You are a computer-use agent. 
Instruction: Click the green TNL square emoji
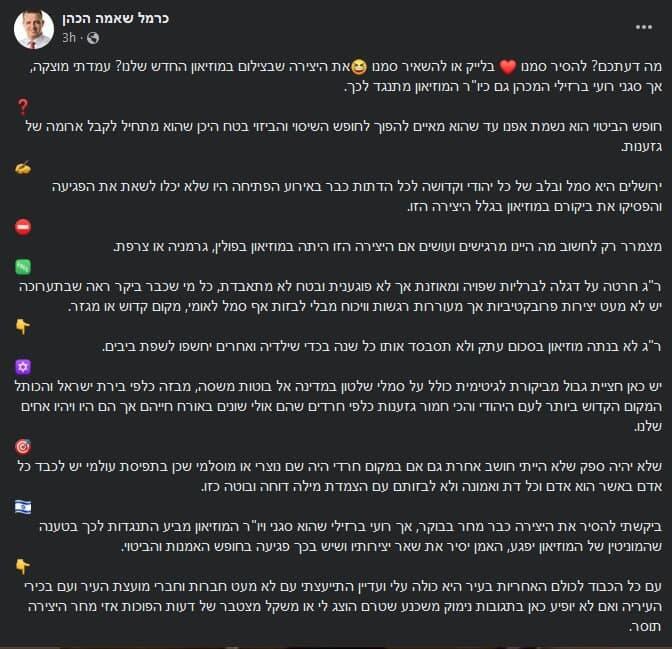tap(23, 267)
